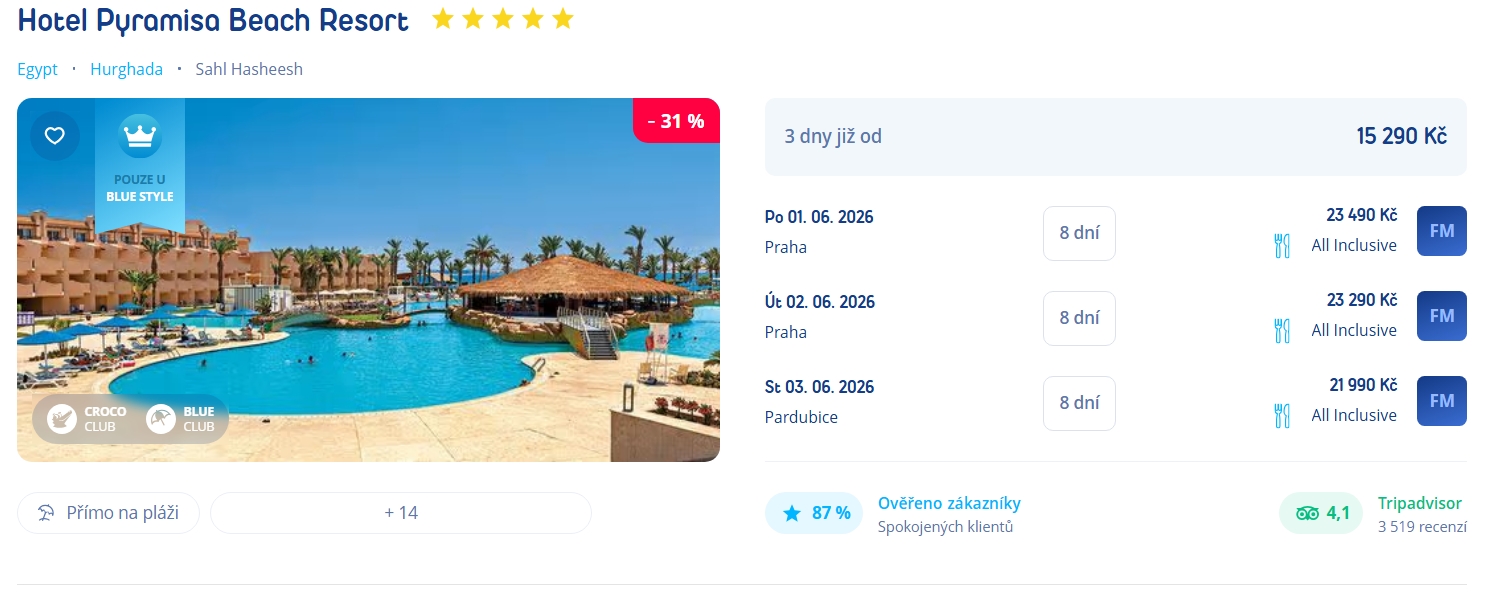1490x592 pixels.
Task: Click the 87 % star rating badge
Action: [814, 513]
